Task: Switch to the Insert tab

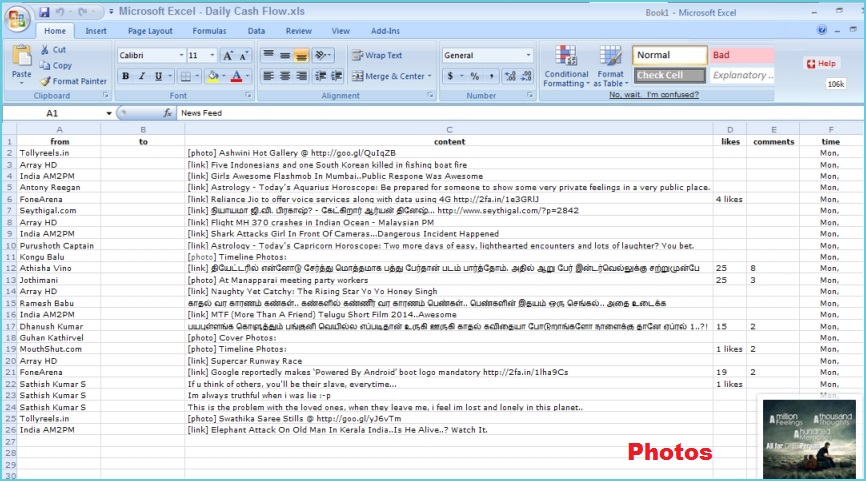Action: click(x=96, y=31)
